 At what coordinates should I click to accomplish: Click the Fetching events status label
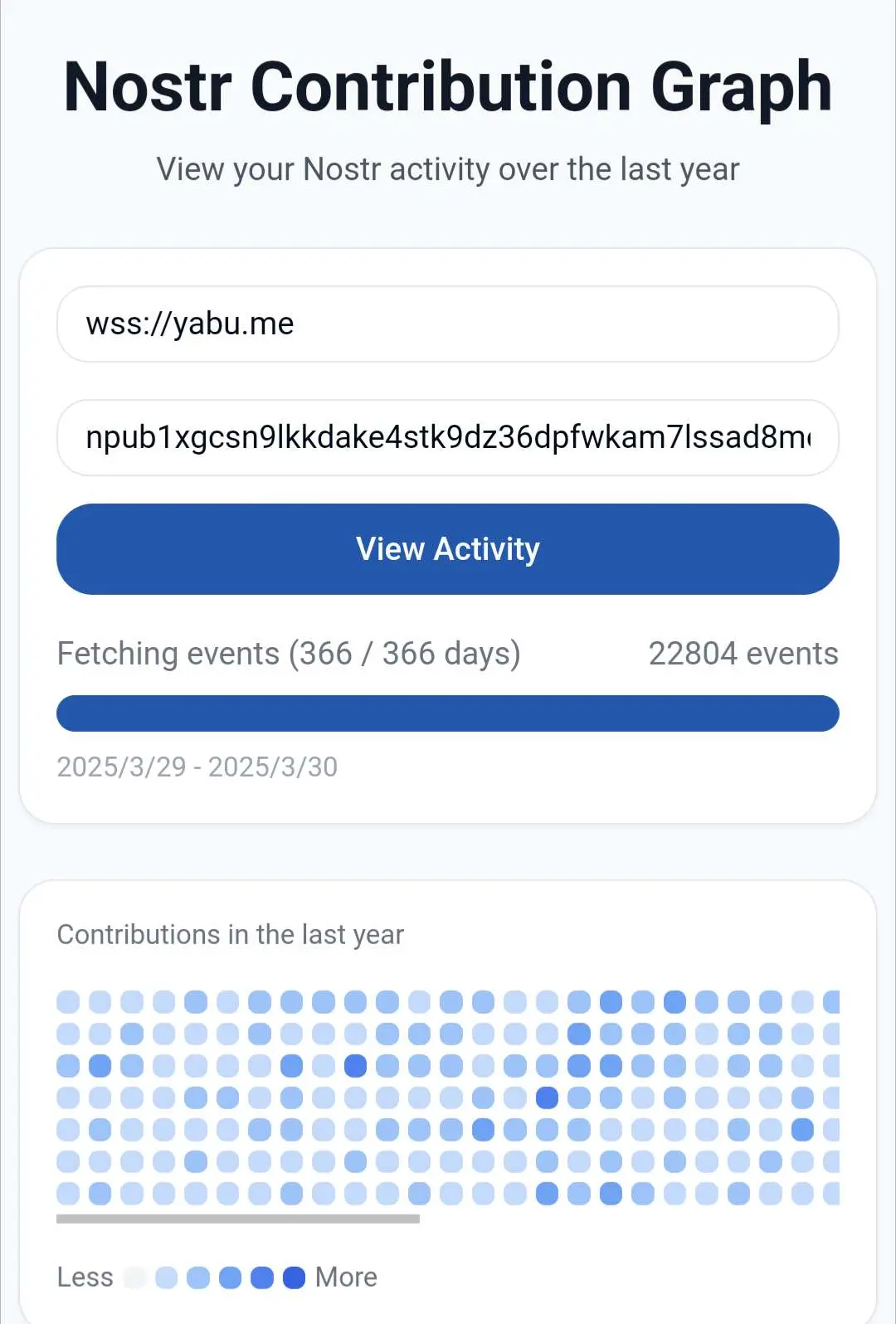point(289,654)
